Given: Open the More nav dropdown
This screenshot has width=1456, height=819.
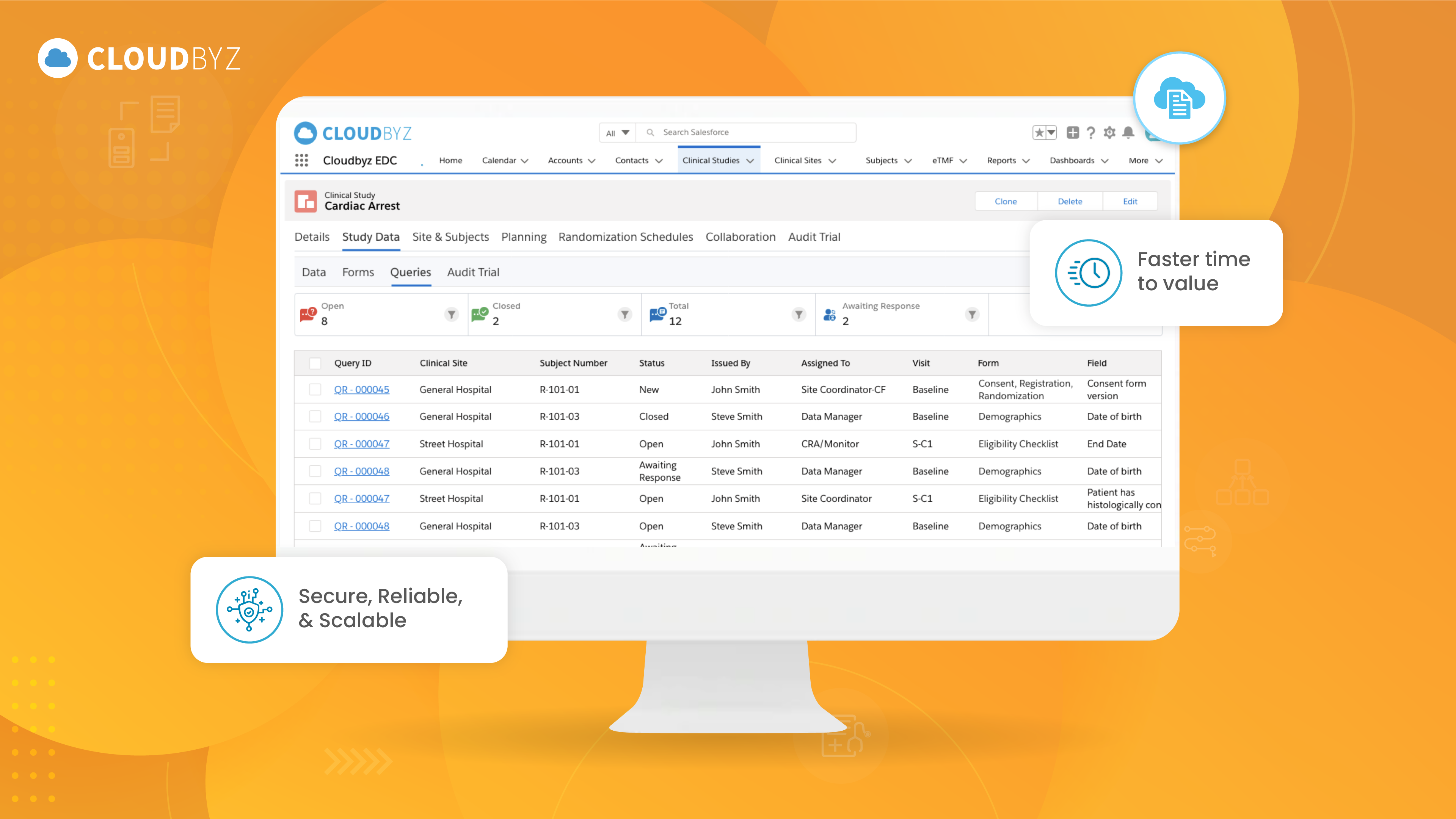Looking at the screenshot, I should [1145, 161].
